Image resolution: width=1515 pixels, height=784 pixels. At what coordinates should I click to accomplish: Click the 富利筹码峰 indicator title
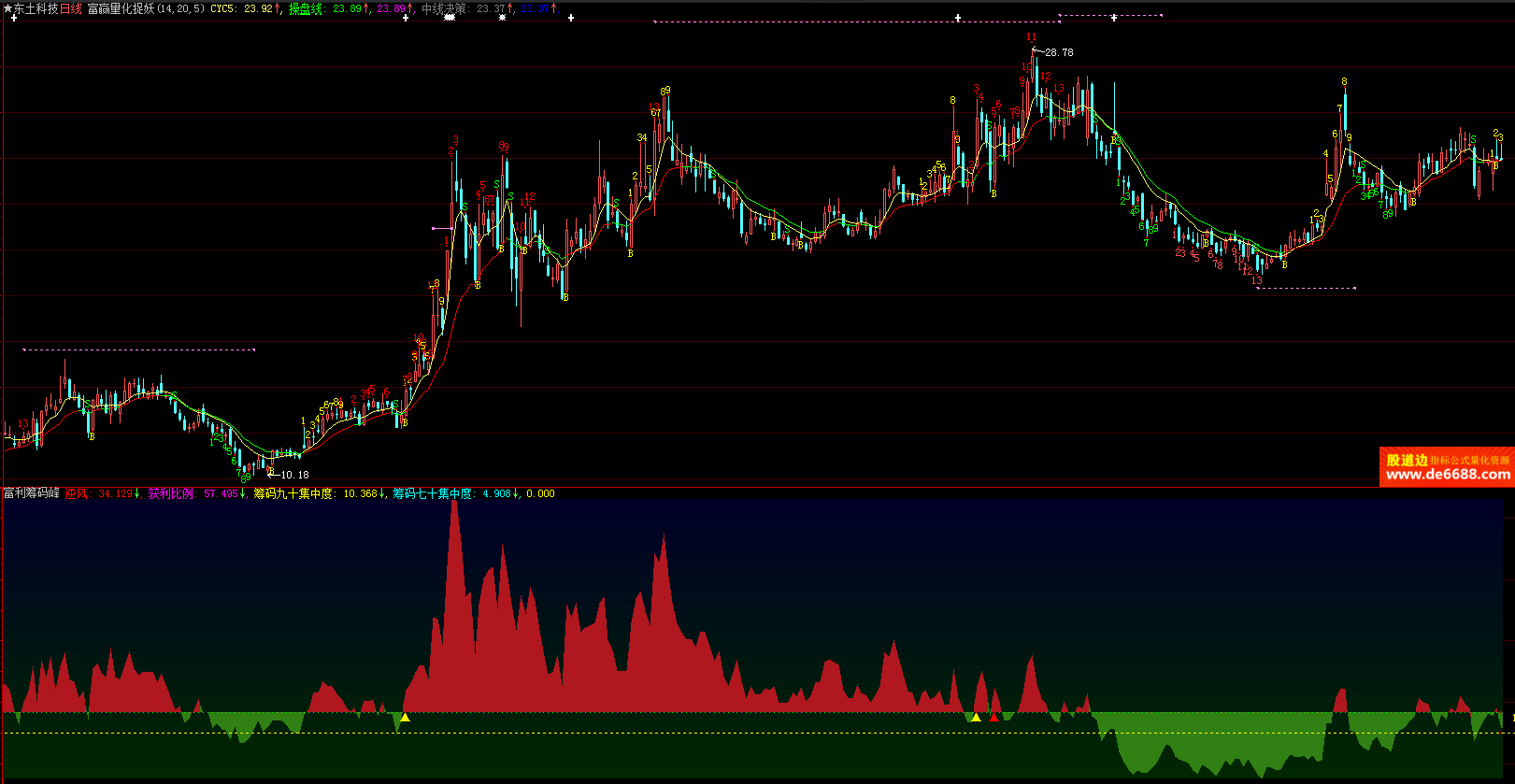point(31,493)
